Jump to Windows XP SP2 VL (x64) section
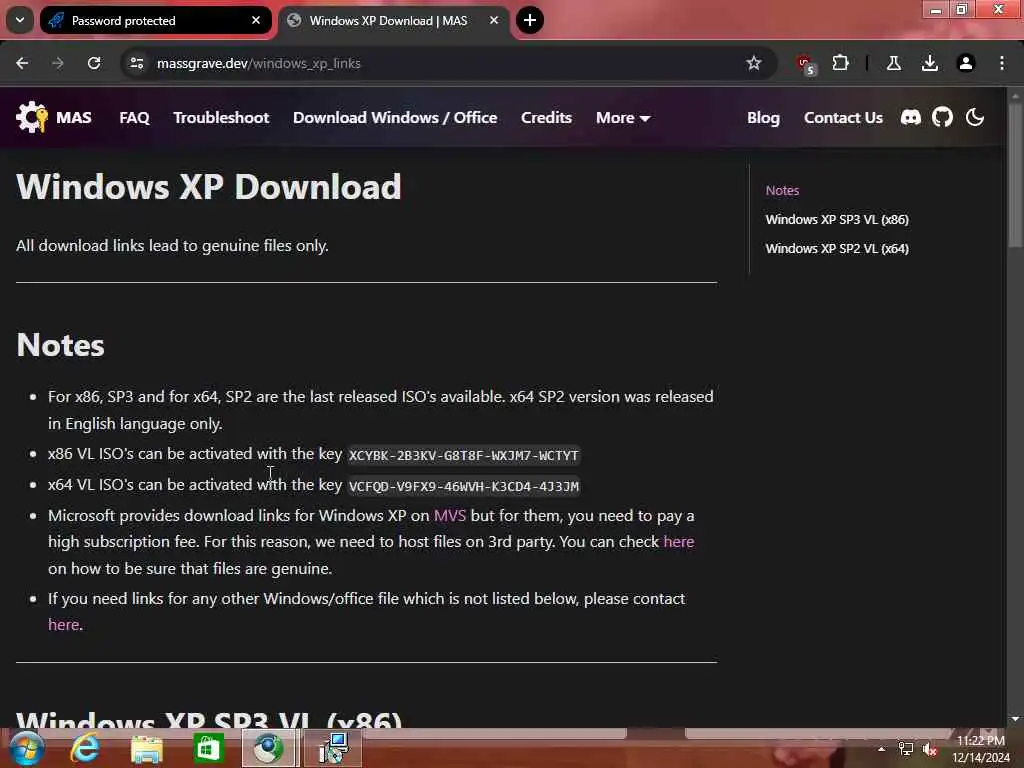Screen dimensions: 1024x768 point(837,248)
